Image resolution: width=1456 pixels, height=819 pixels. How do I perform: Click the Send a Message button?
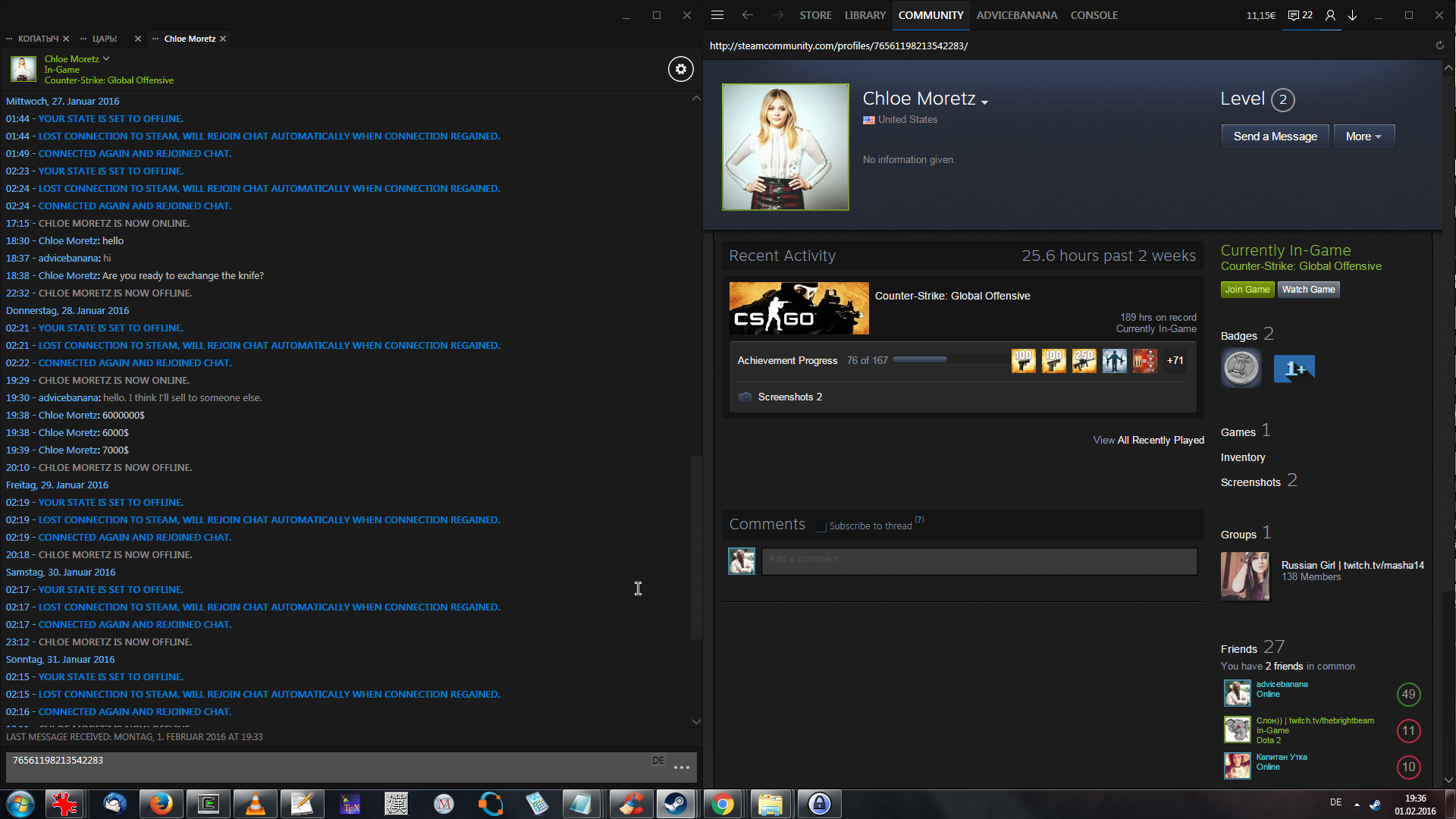click(1275, 136)
